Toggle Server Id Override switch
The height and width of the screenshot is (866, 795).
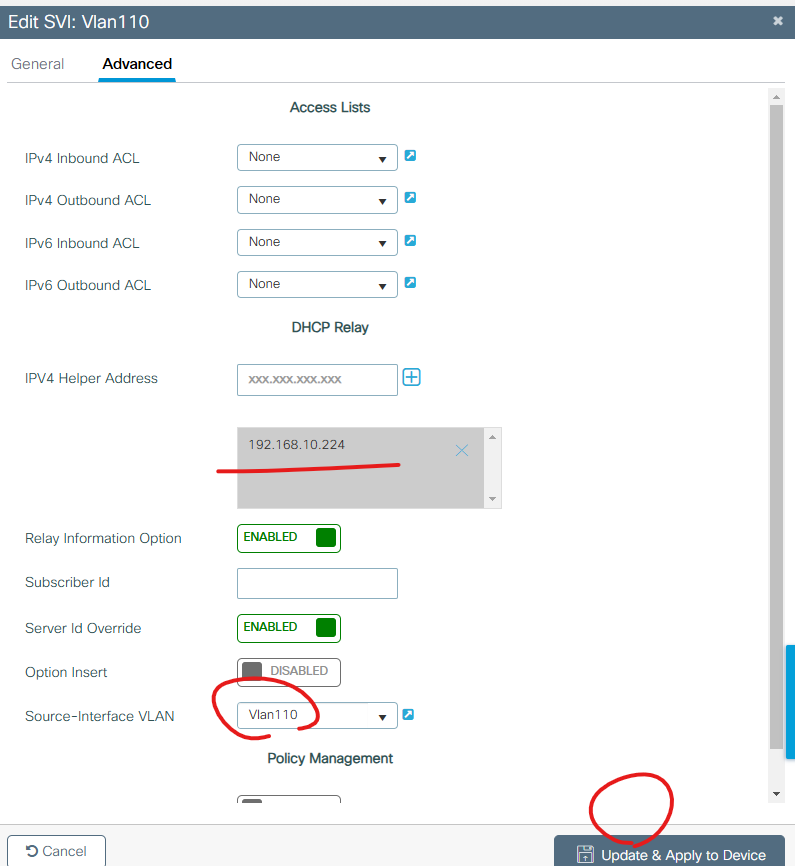tap(289, 629)
